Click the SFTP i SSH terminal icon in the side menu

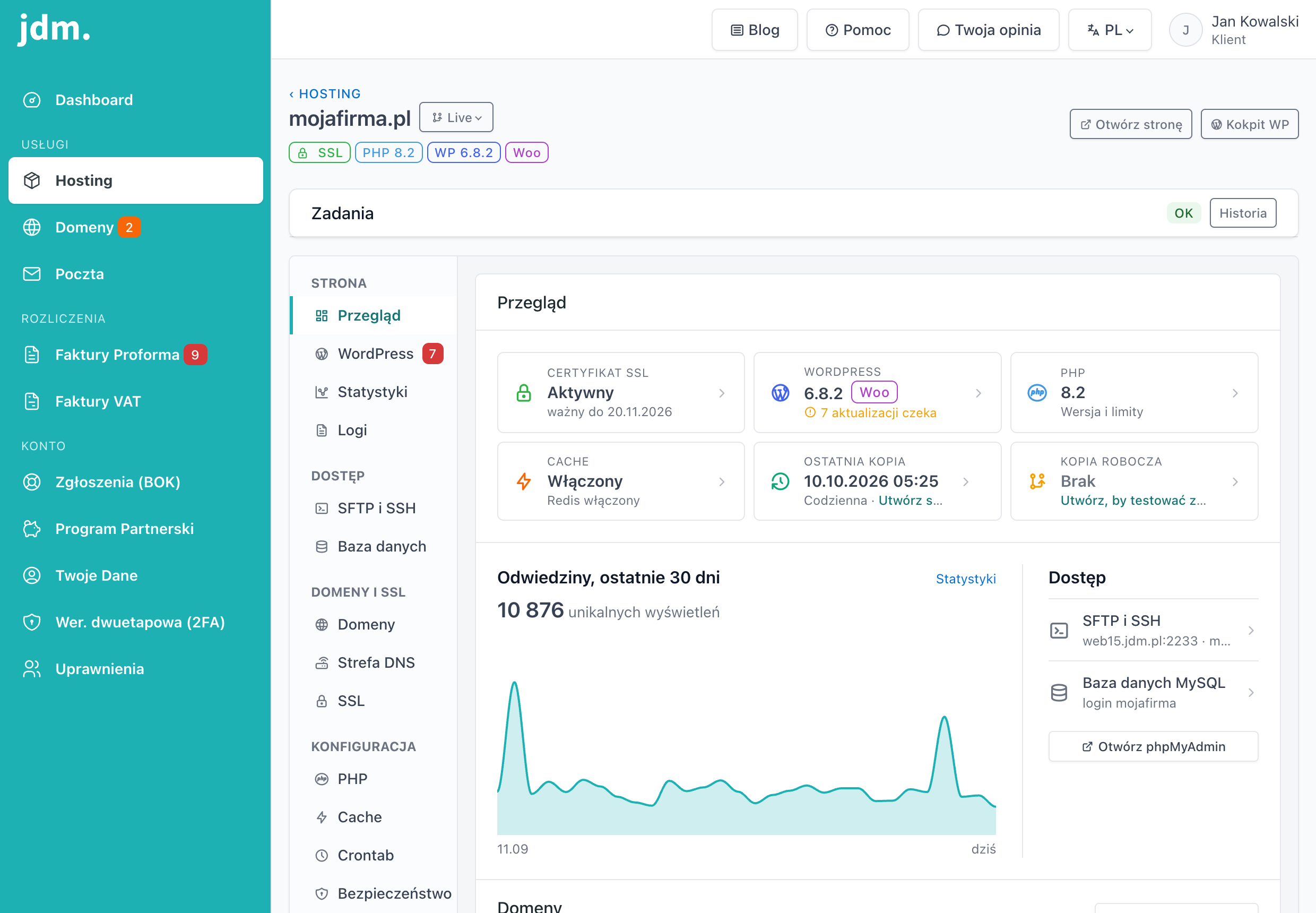coord(322,509)
